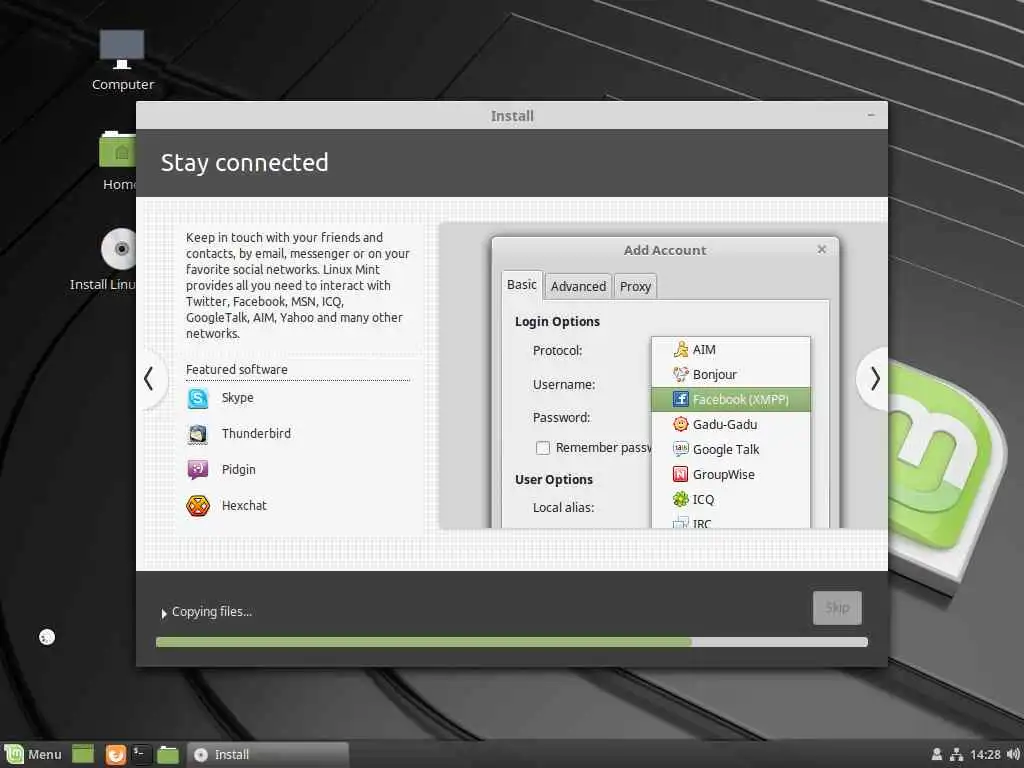
Task: Click the Local alias: label
Action: click(x=564, y=507)
